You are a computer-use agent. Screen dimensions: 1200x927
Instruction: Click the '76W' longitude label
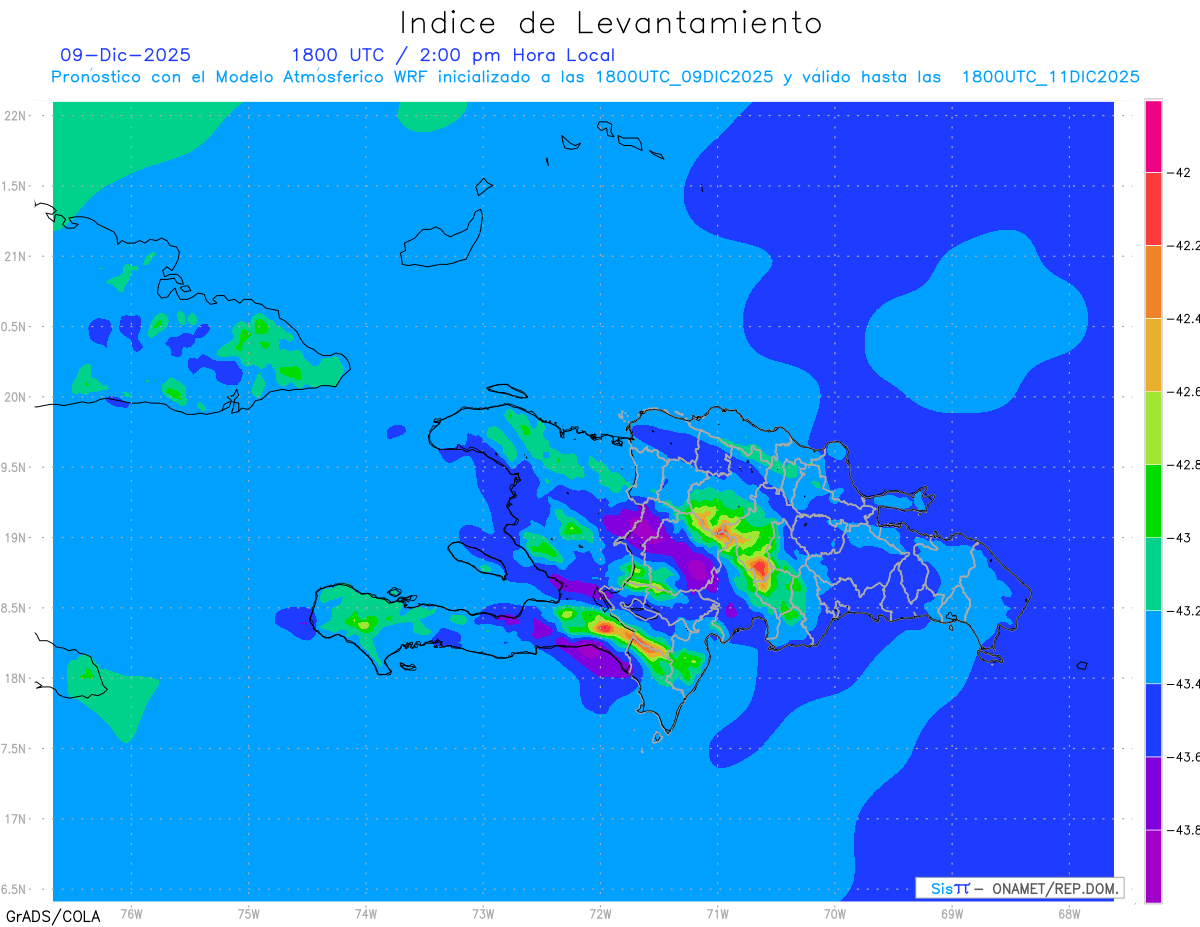pyautogui.click(x=131, y=913)
